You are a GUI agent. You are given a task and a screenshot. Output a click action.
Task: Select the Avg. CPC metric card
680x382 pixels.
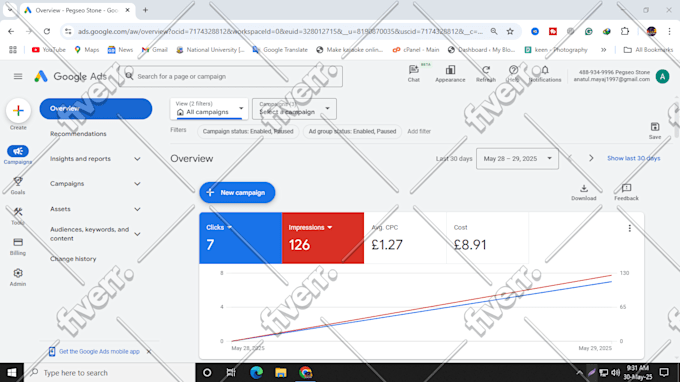[x=405, y=238]
